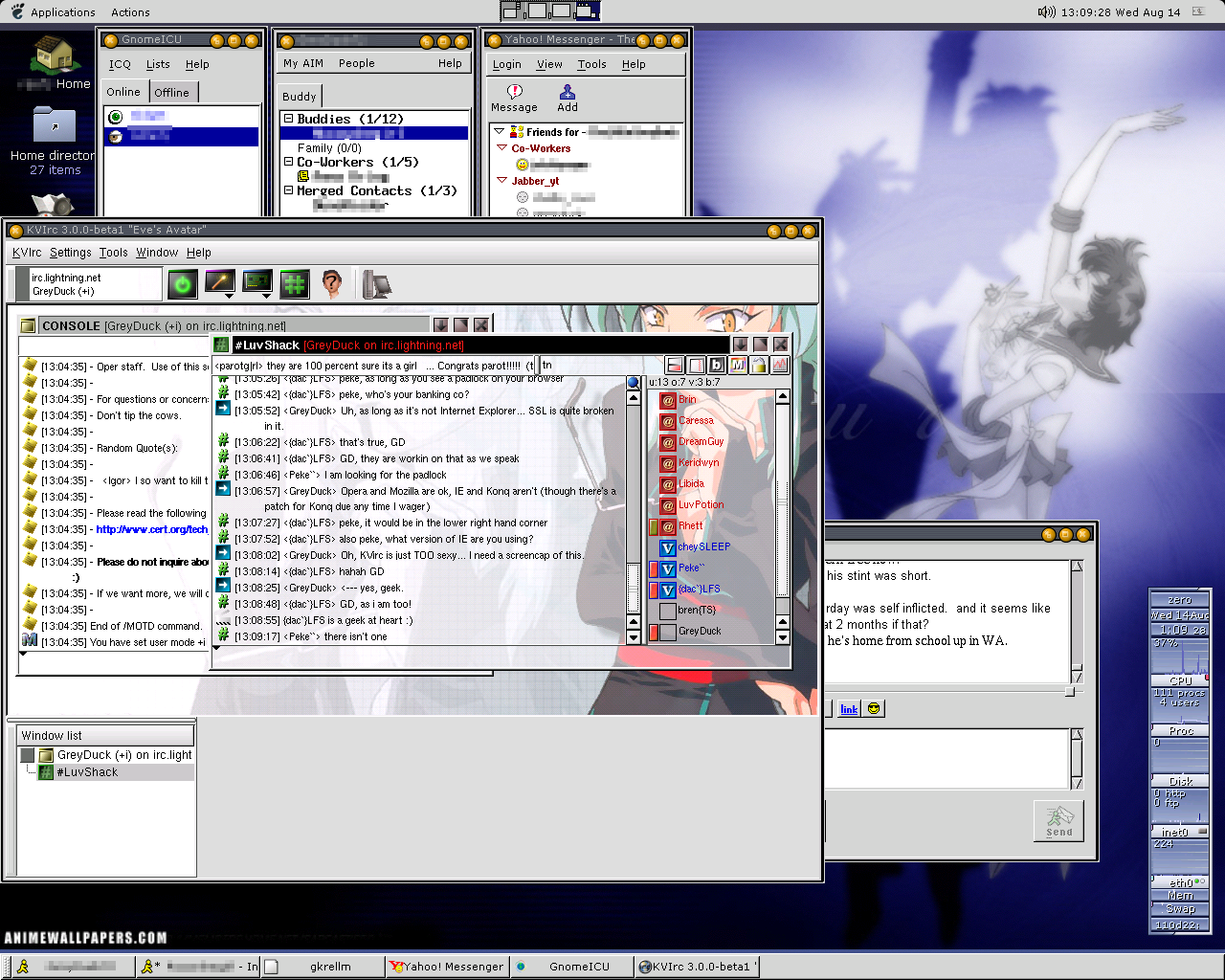The height and width of the screenshot is (980, 1225).
Task: Switch to the Offline tab in GnomeICU
Action: point(171,93)
